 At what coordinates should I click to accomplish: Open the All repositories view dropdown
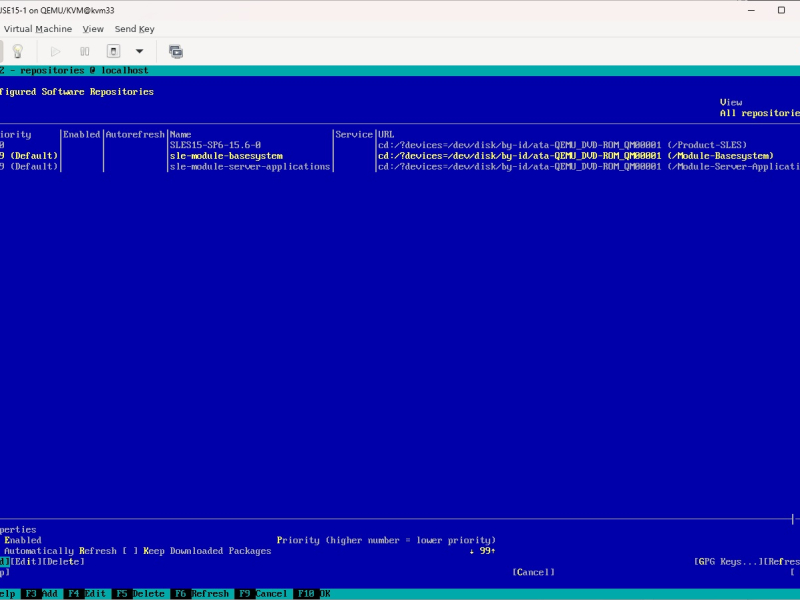point(759,113)
